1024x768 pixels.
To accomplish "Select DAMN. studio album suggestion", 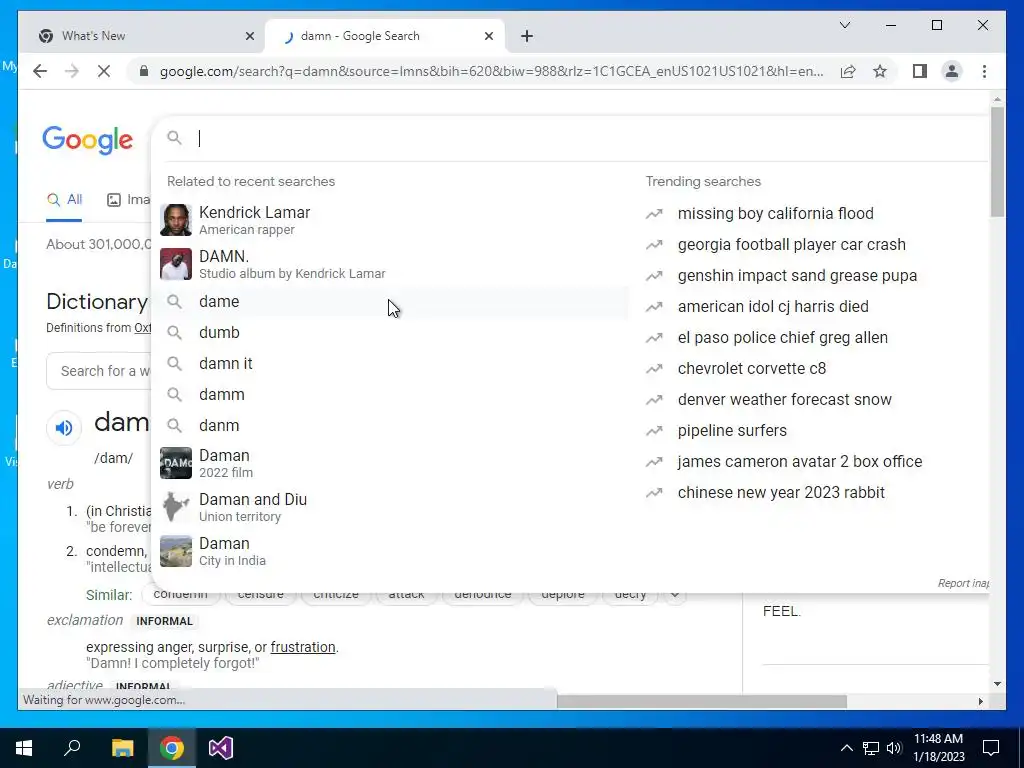I will pyautogui.click(x=393, y=264).
